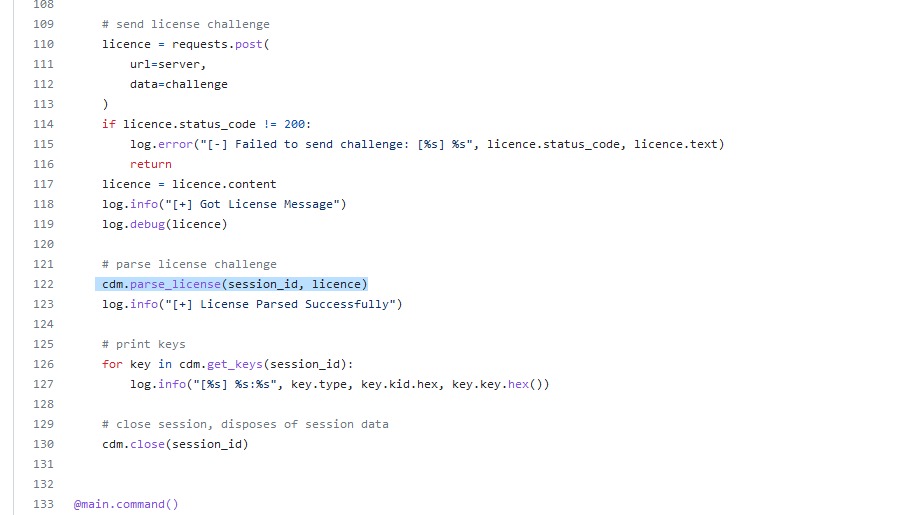
Task: Click line number 122
Action: 45,284
